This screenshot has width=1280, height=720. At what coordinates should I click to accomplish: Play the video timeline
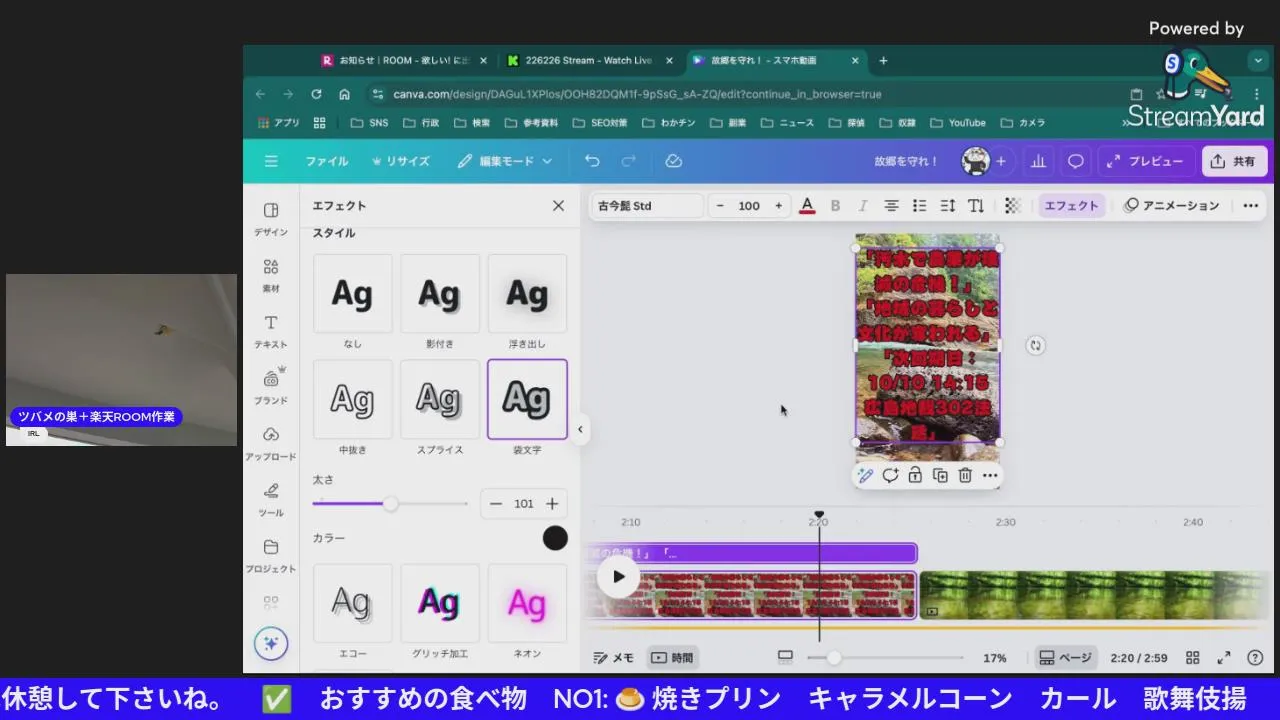click(x=618, y=577)
